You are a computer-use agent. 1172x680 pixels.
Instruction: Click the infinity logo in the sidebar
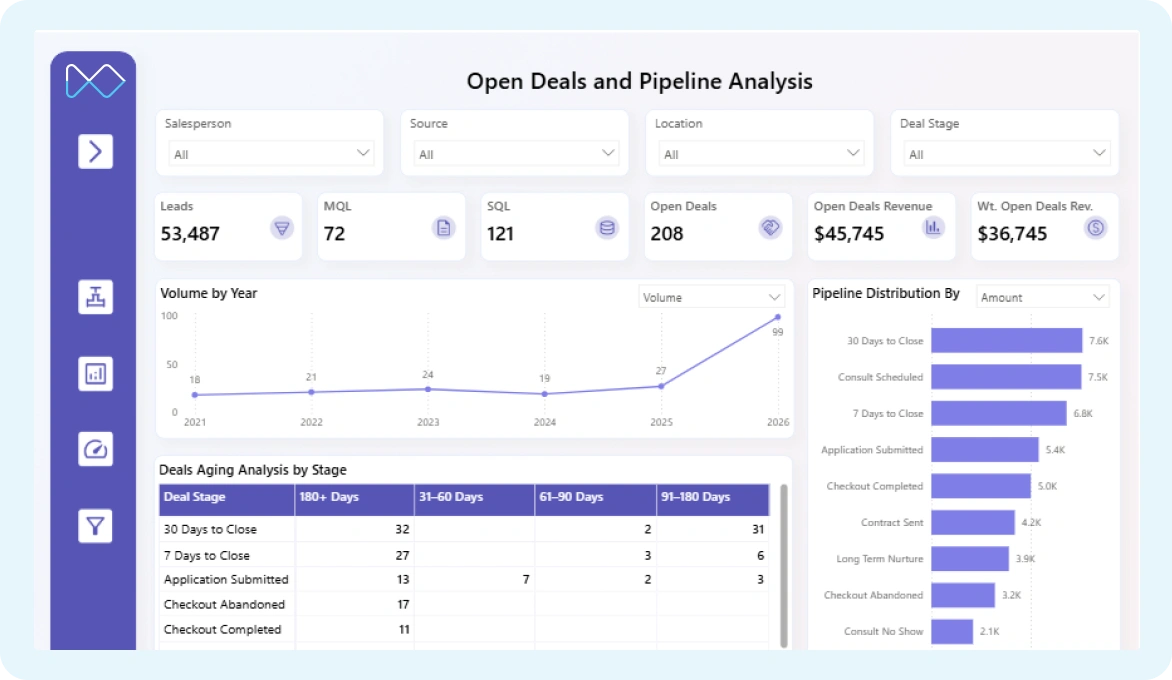tap(95, 81)
